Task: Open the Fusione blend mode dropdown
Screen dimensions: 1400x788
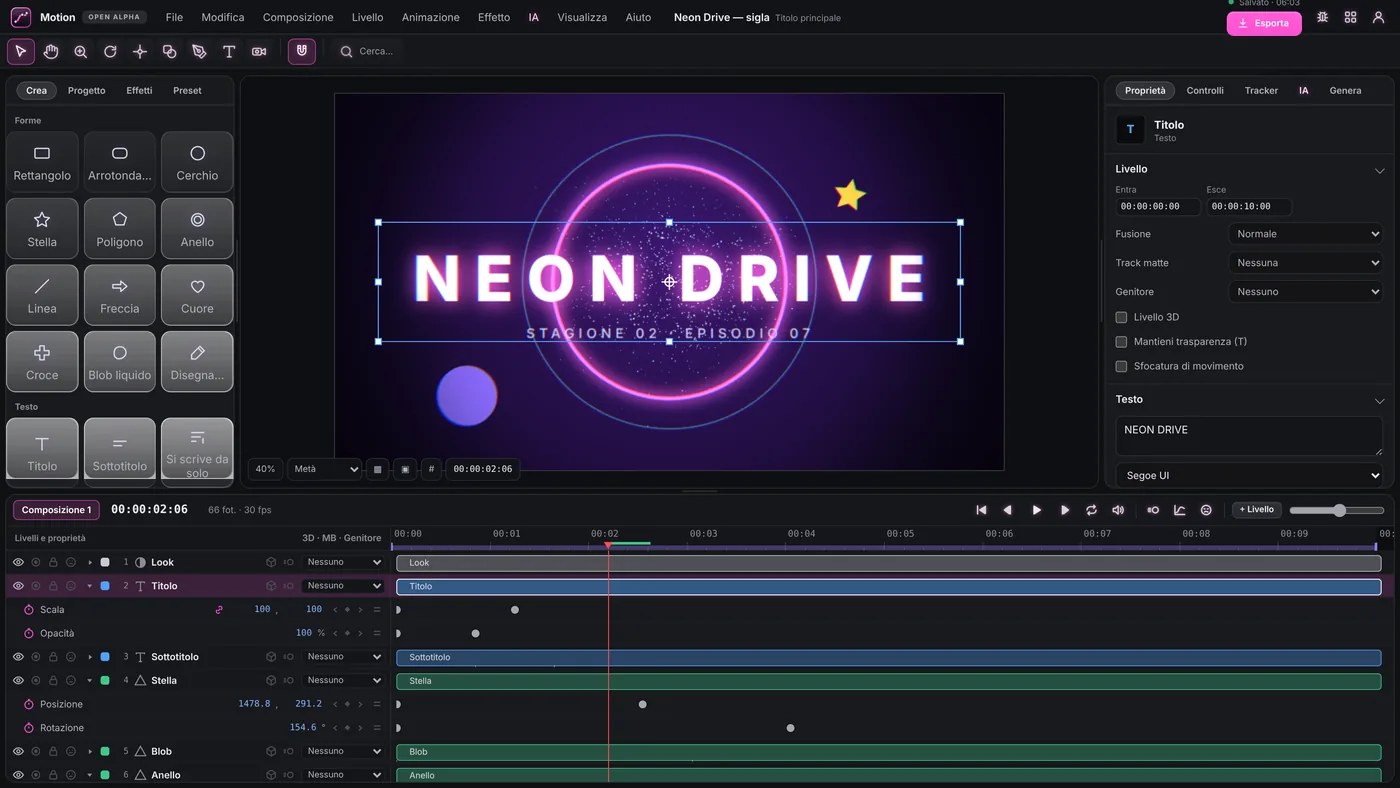Action: click(x=1305, y=234)
